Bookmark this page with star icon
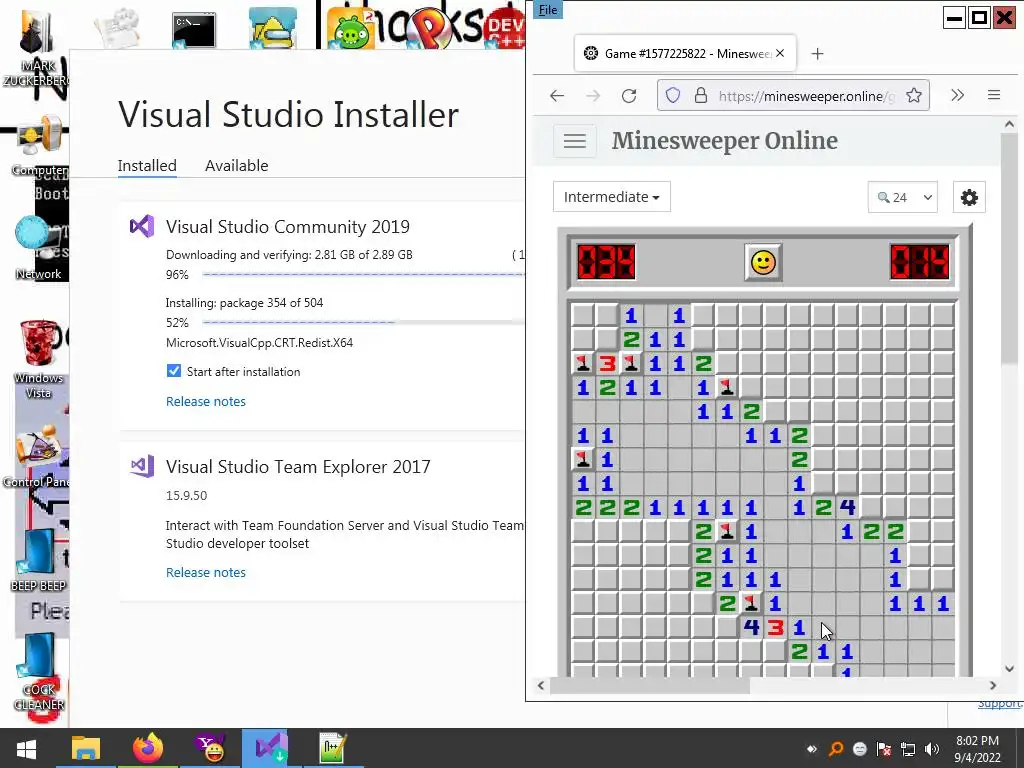 (914, 96)
